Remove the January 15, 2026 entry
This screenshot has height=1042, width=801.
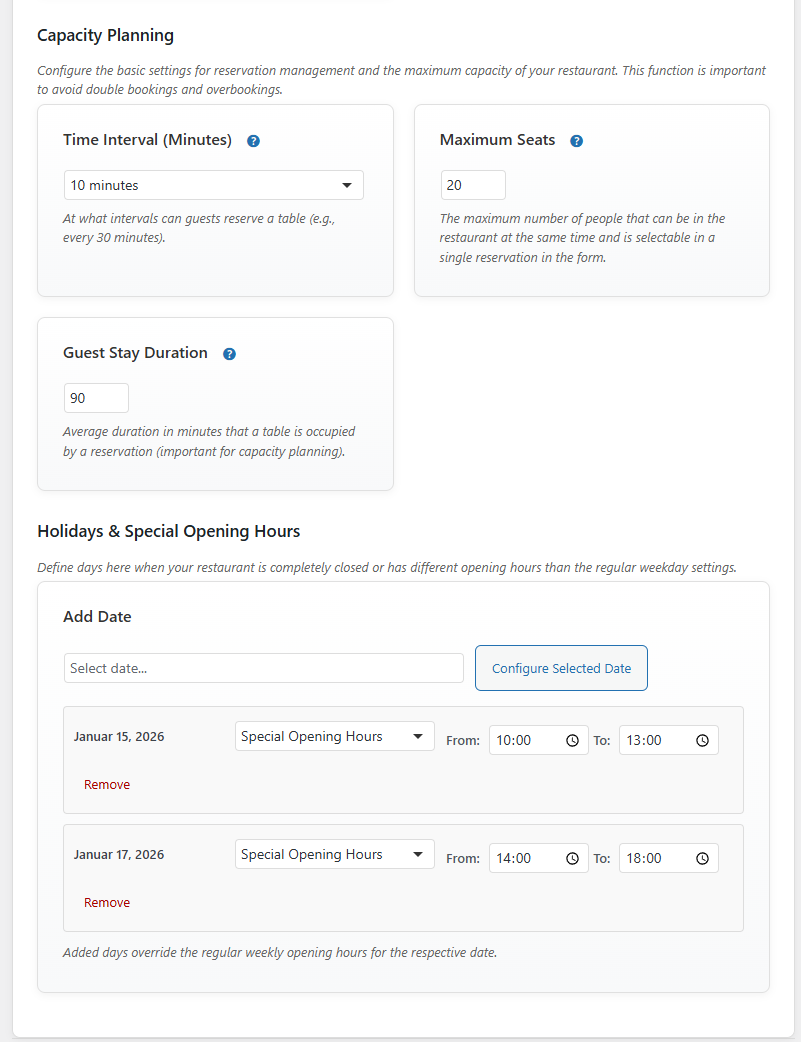click(x=106, y=784)
